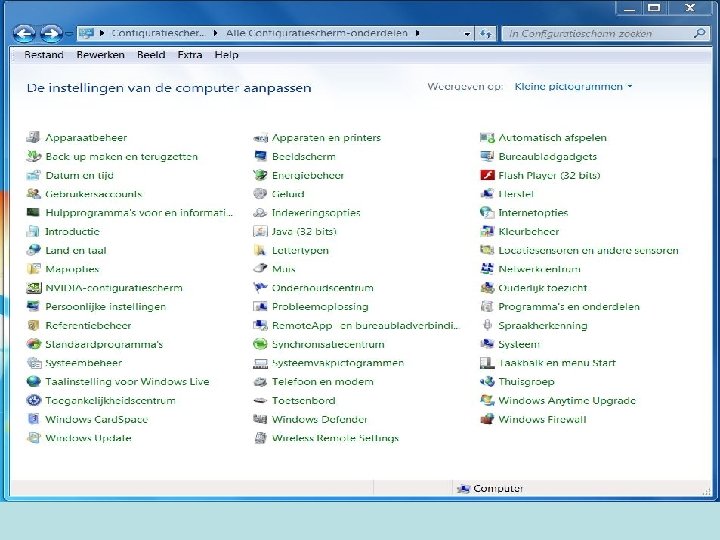The height and width of the screenshot is (540, 720).
Task: Open Java (32 bits) icon
Action: (x=260, y=231)
